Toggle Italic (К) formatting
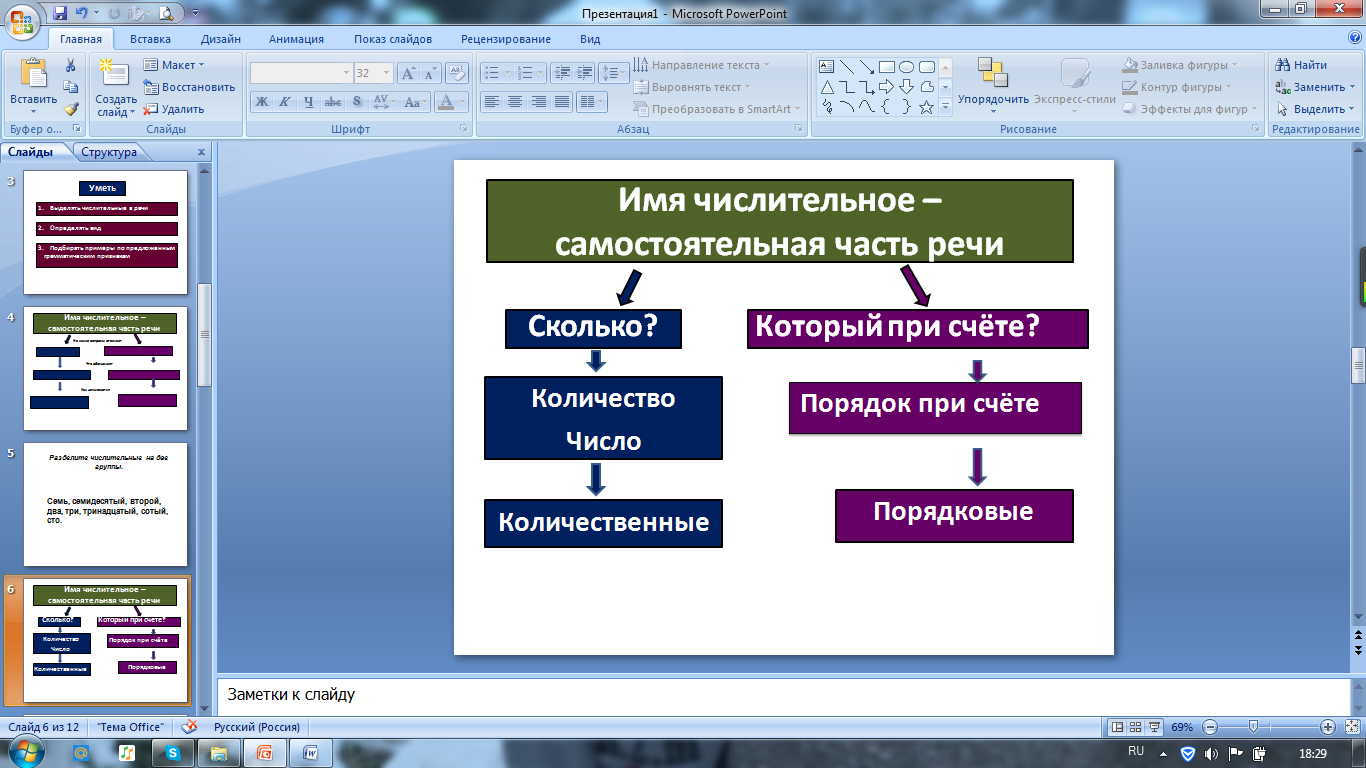The height and width of the screenshot is (768, 1366). click(284, 102)
